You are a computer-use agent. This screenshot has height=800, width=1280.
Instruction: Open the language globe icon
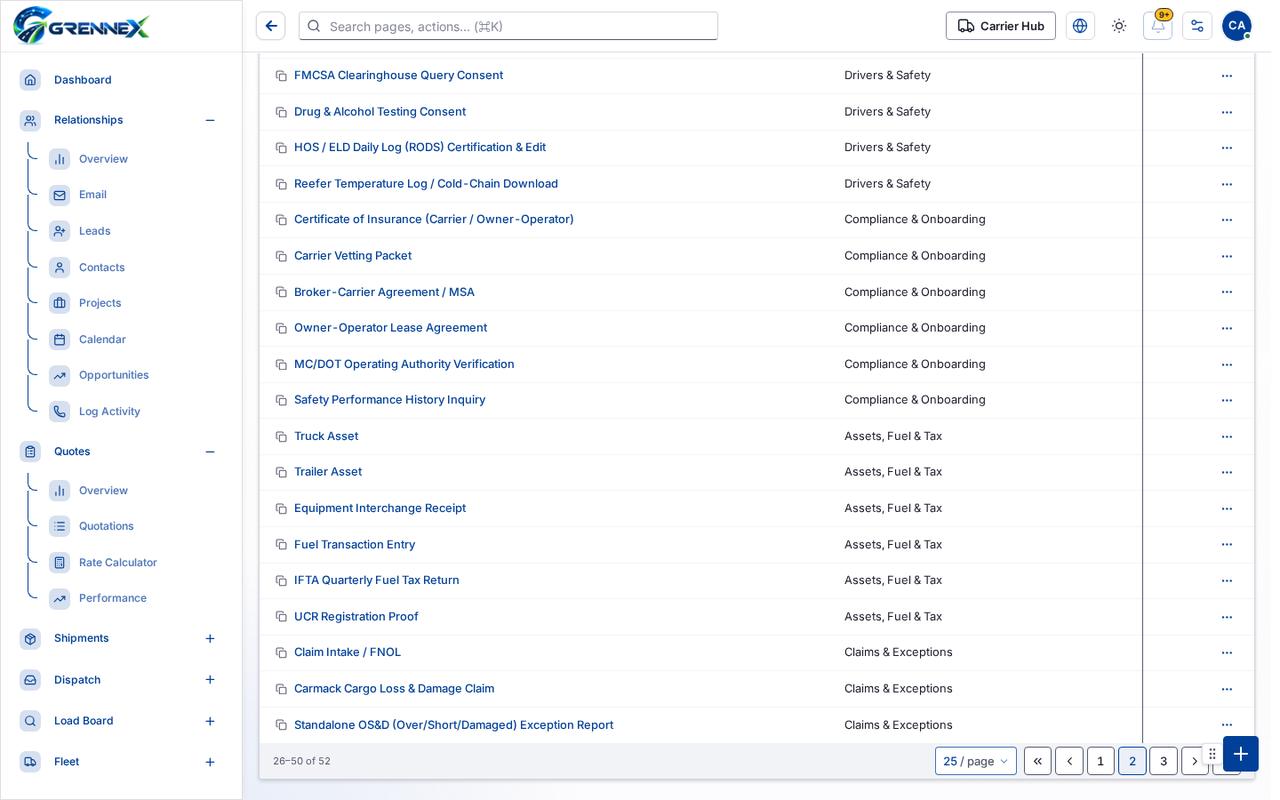point(1080,26)
